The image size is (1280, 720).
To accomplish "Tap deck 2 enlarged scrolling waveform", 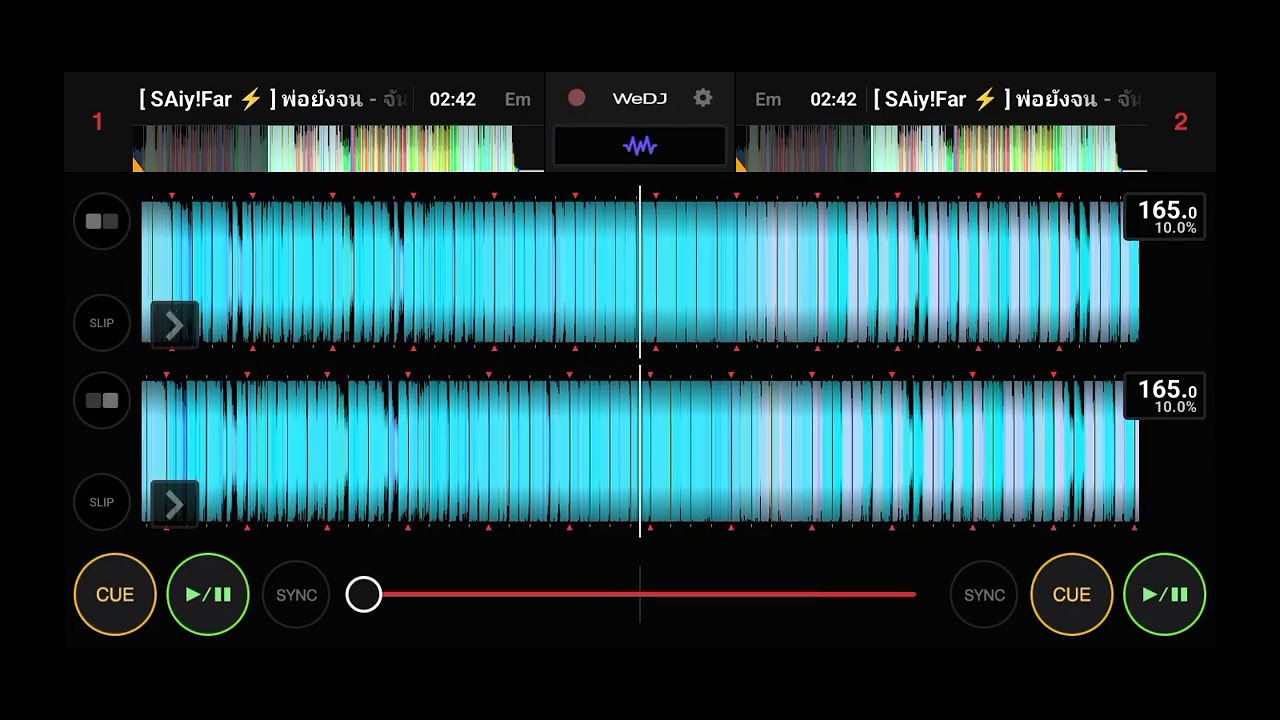I will coord(640,451).
